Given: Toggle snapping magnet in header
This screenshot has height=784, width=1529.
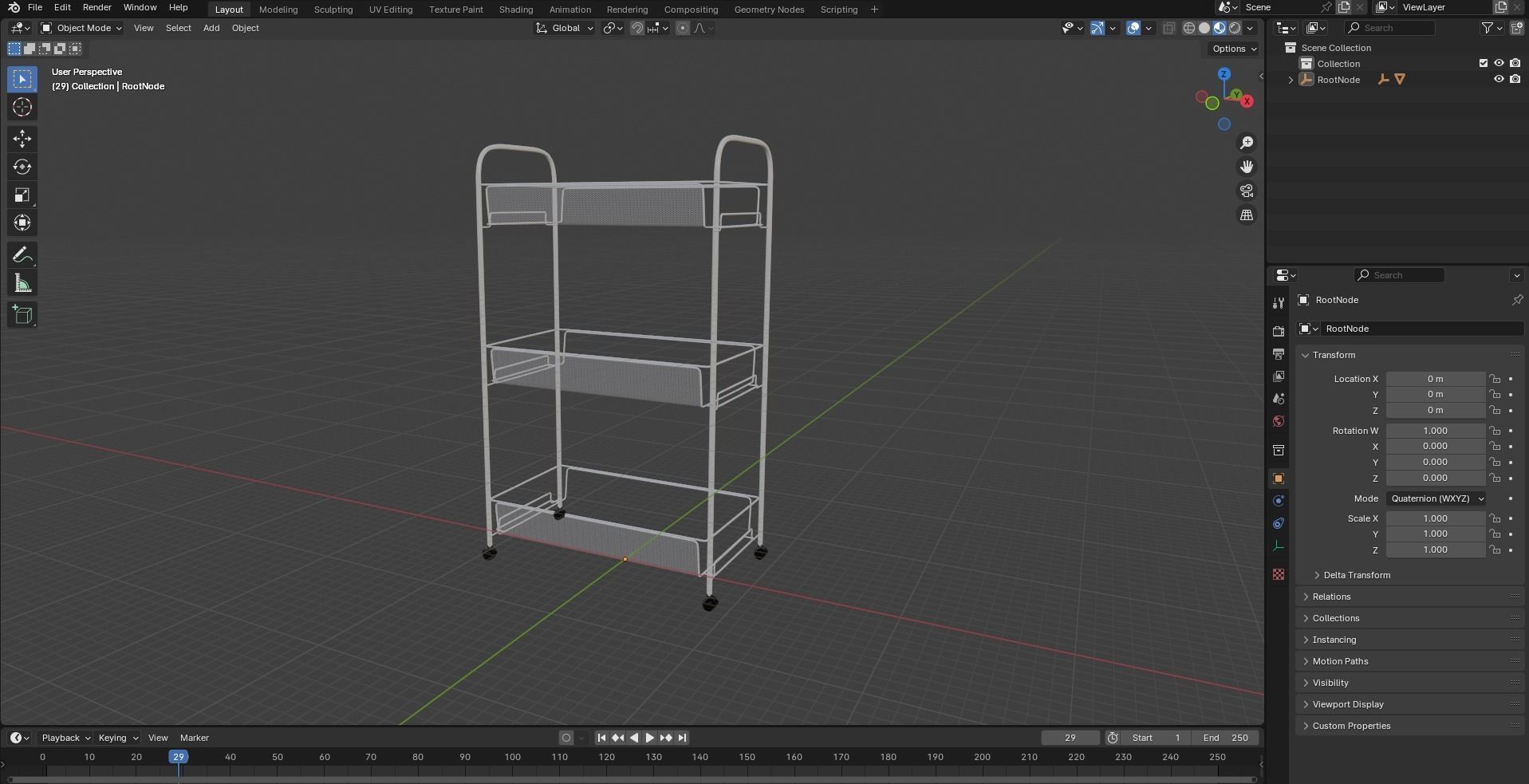Looking at the screenshot, I should tap(637, 28).
